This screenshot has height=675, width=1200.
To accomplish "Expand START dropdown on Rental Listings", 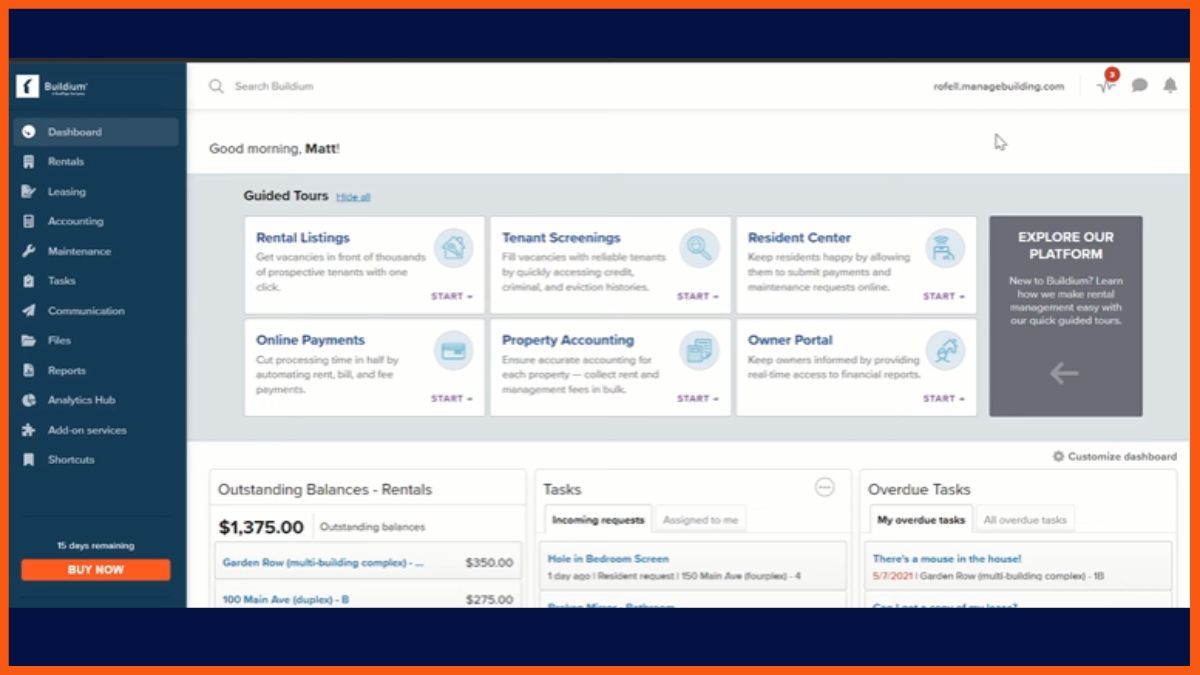I will (x=452, y=296).
